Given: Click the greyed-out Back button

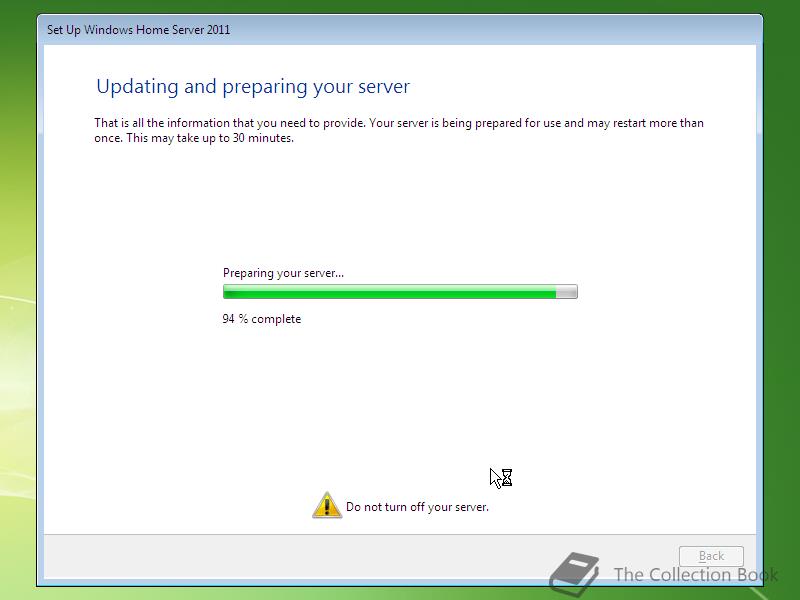Looking at the screenshot, I should pos(711,556).
